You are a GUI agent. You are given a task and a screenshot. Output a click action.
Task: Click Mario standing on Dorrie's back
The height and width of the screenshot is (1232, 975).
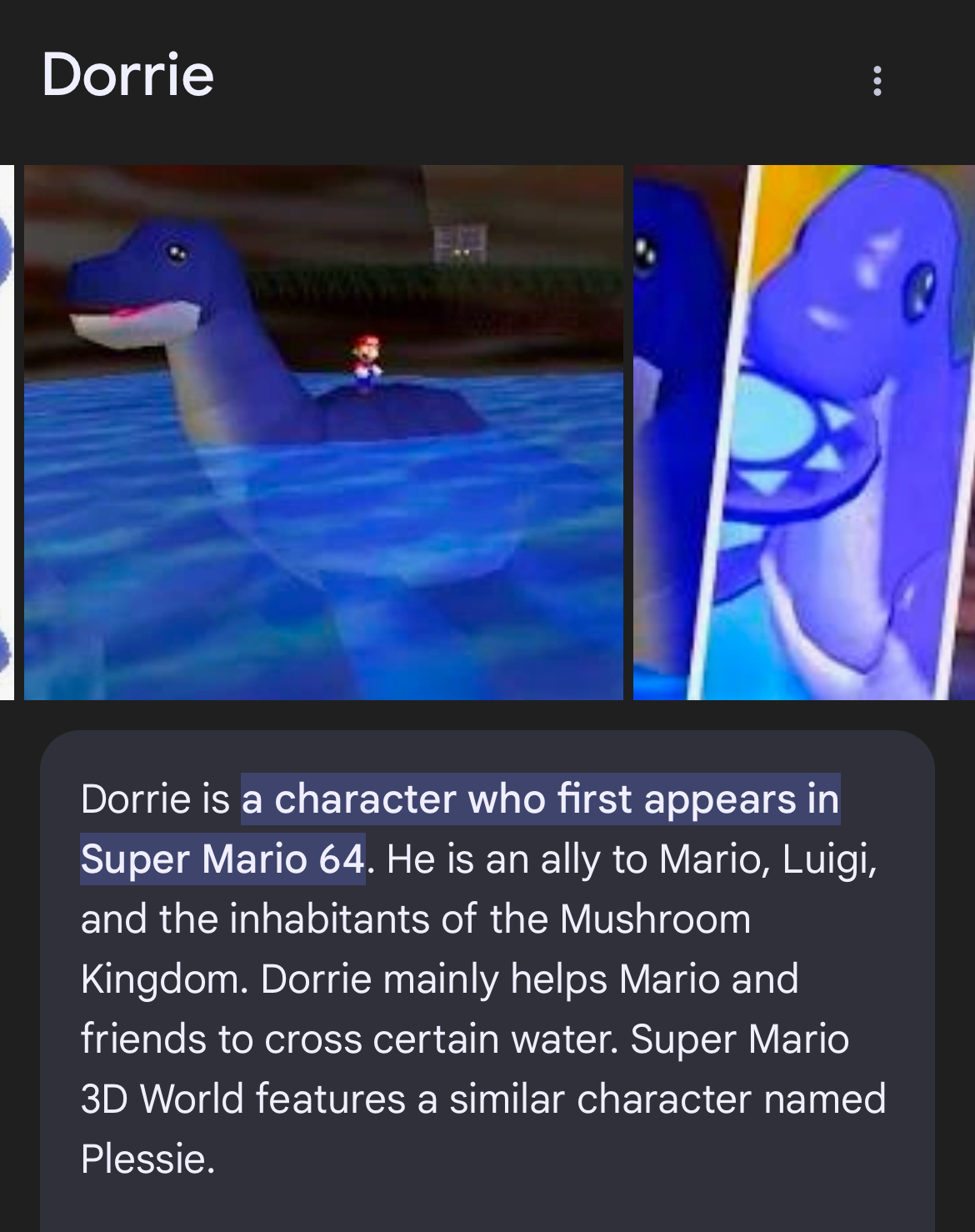pos(365,360)
